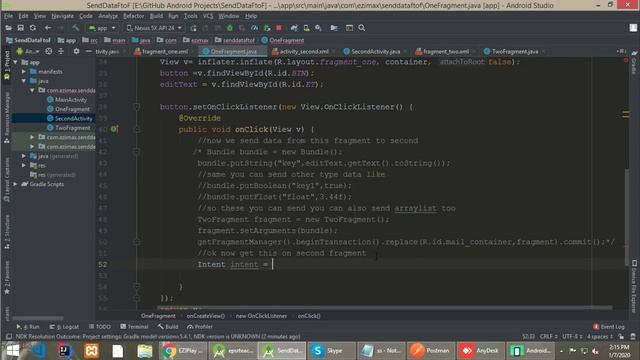Click the onCreateView() breadcrumb at editor bottom
Screen dimensions: 640x360
click(x=206, y=316)
